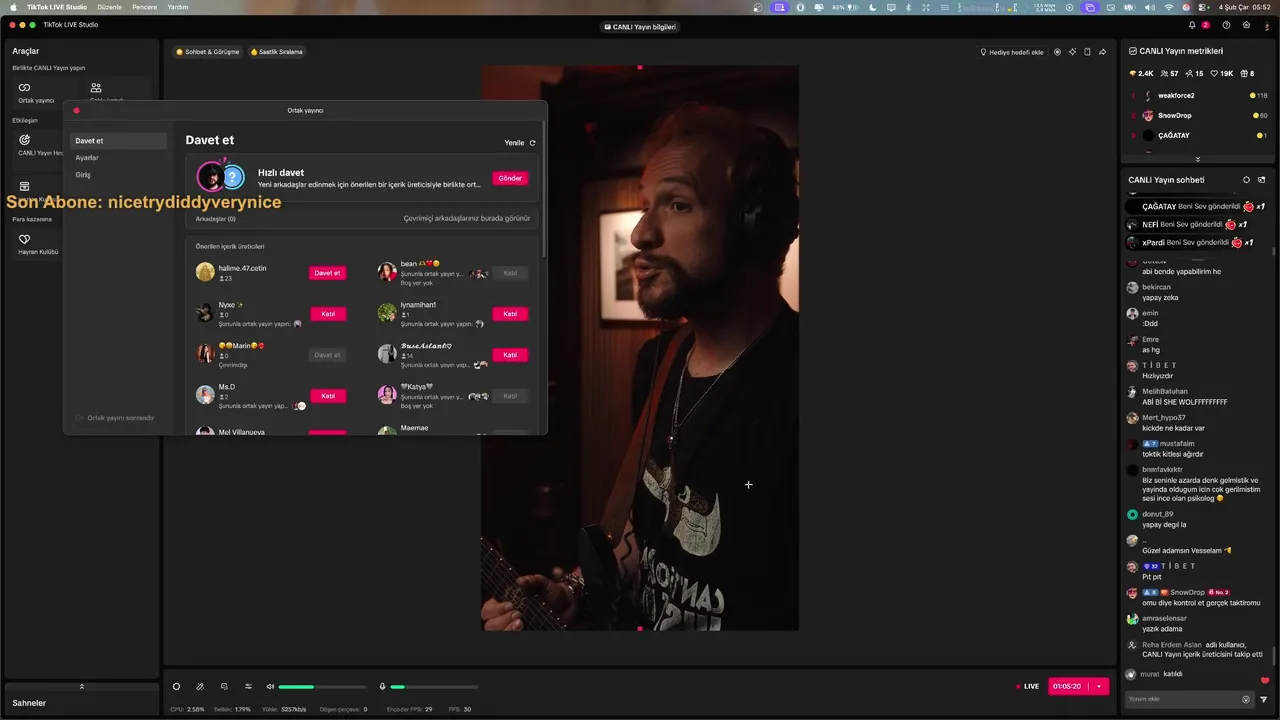Click the share arrow icon above preview
Screen dimensions: 1280x720
[1102, 52]
